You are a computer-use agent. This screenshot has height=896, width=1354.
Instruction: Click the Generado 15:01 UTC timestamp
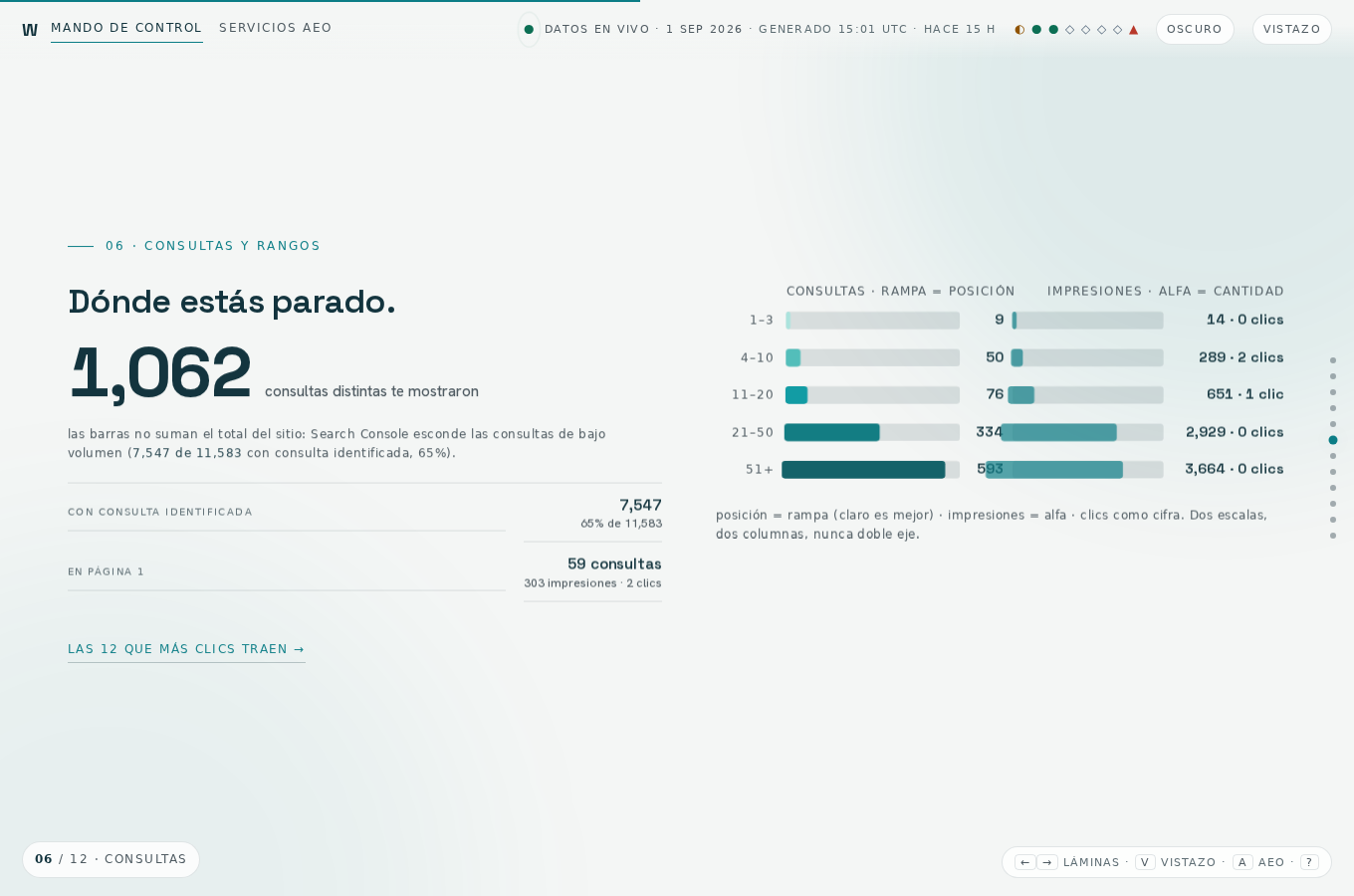coord(833,30)
